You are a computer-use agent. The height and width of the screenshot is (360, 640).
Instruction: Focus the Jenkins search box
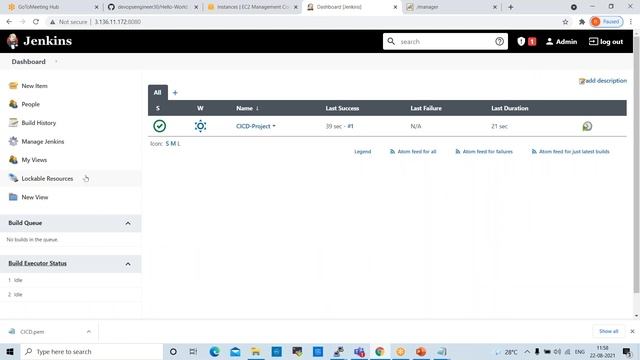445,42
